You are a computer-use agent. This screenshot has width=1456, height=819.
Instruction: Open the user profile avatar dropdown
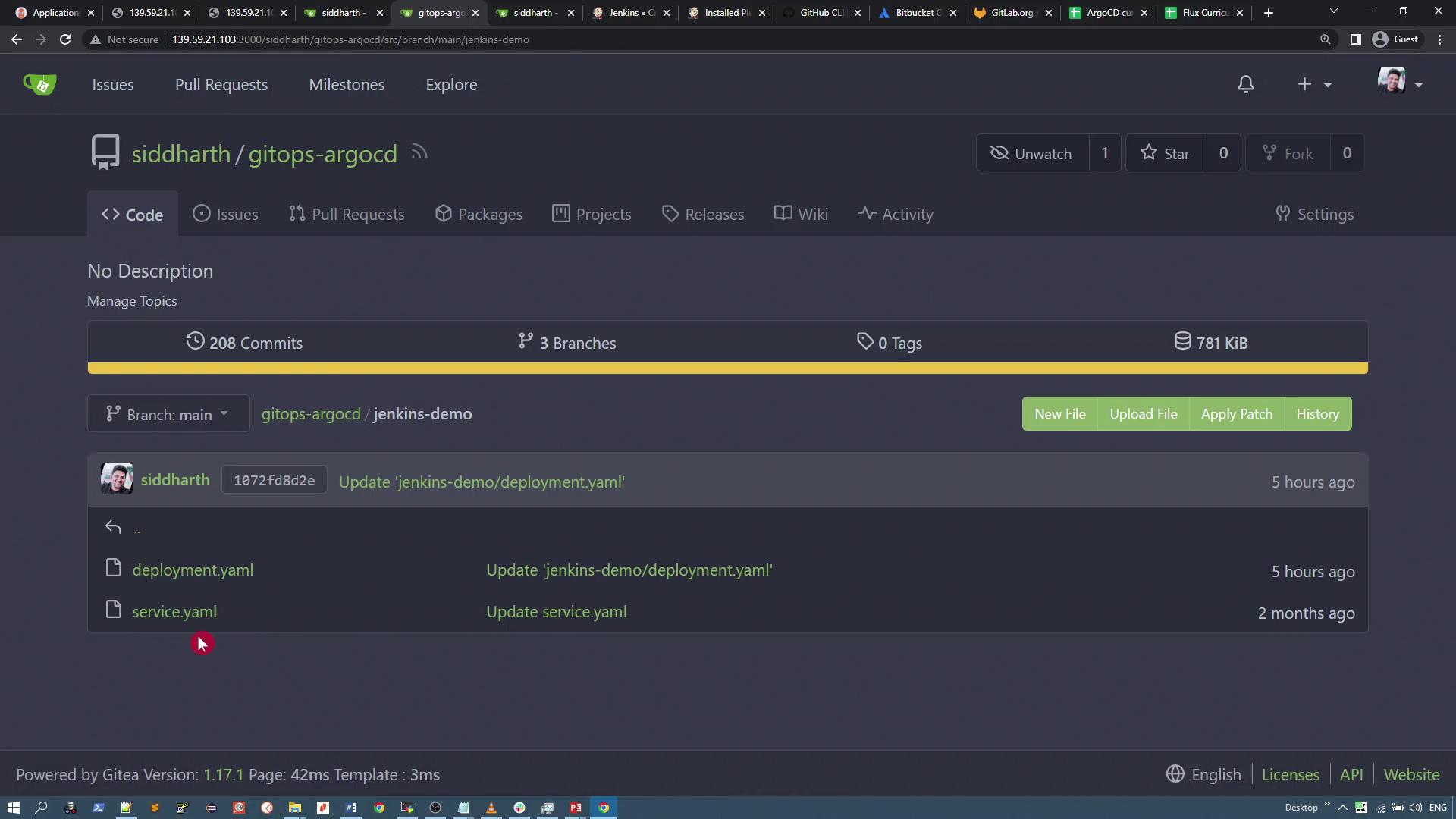[x=1399, y=82]
